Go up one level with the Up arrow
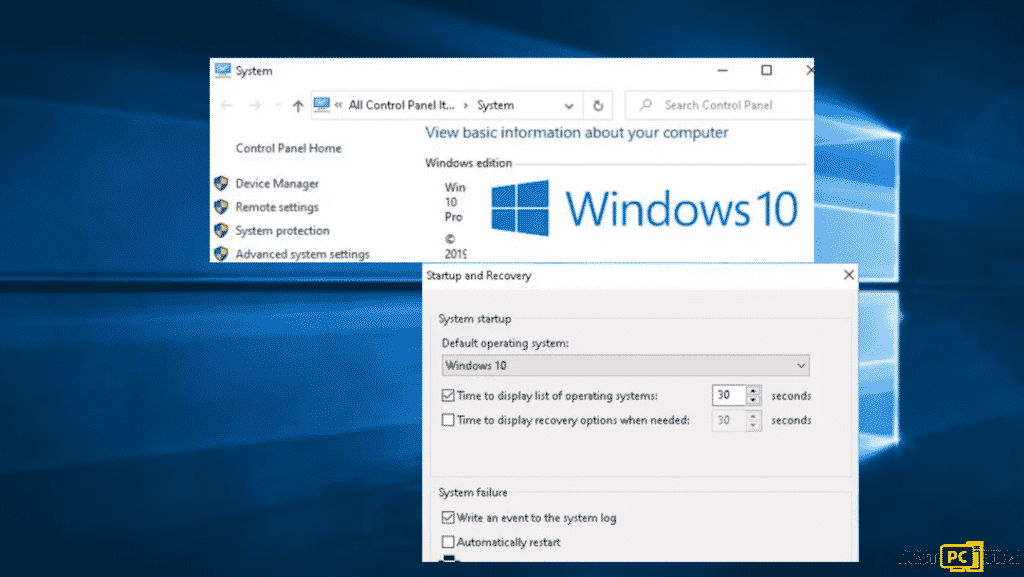 [298, 105]
